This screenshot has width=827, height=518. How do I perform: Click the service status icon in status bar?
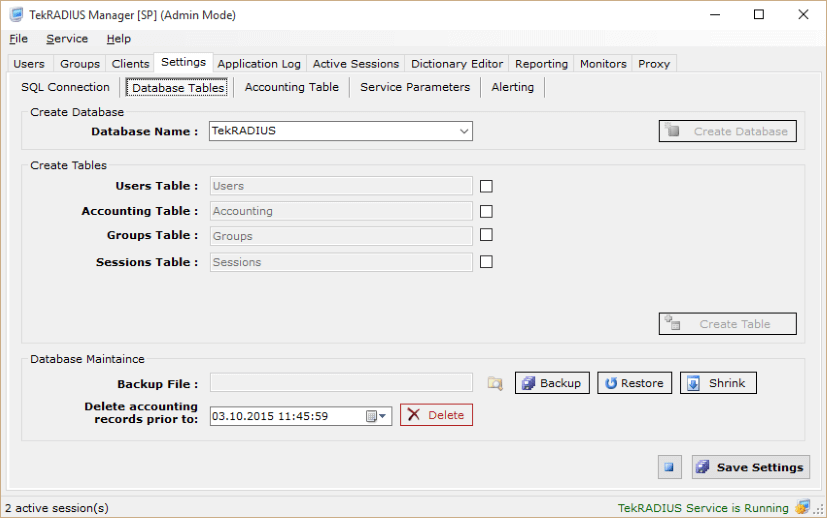coord(802,507)
